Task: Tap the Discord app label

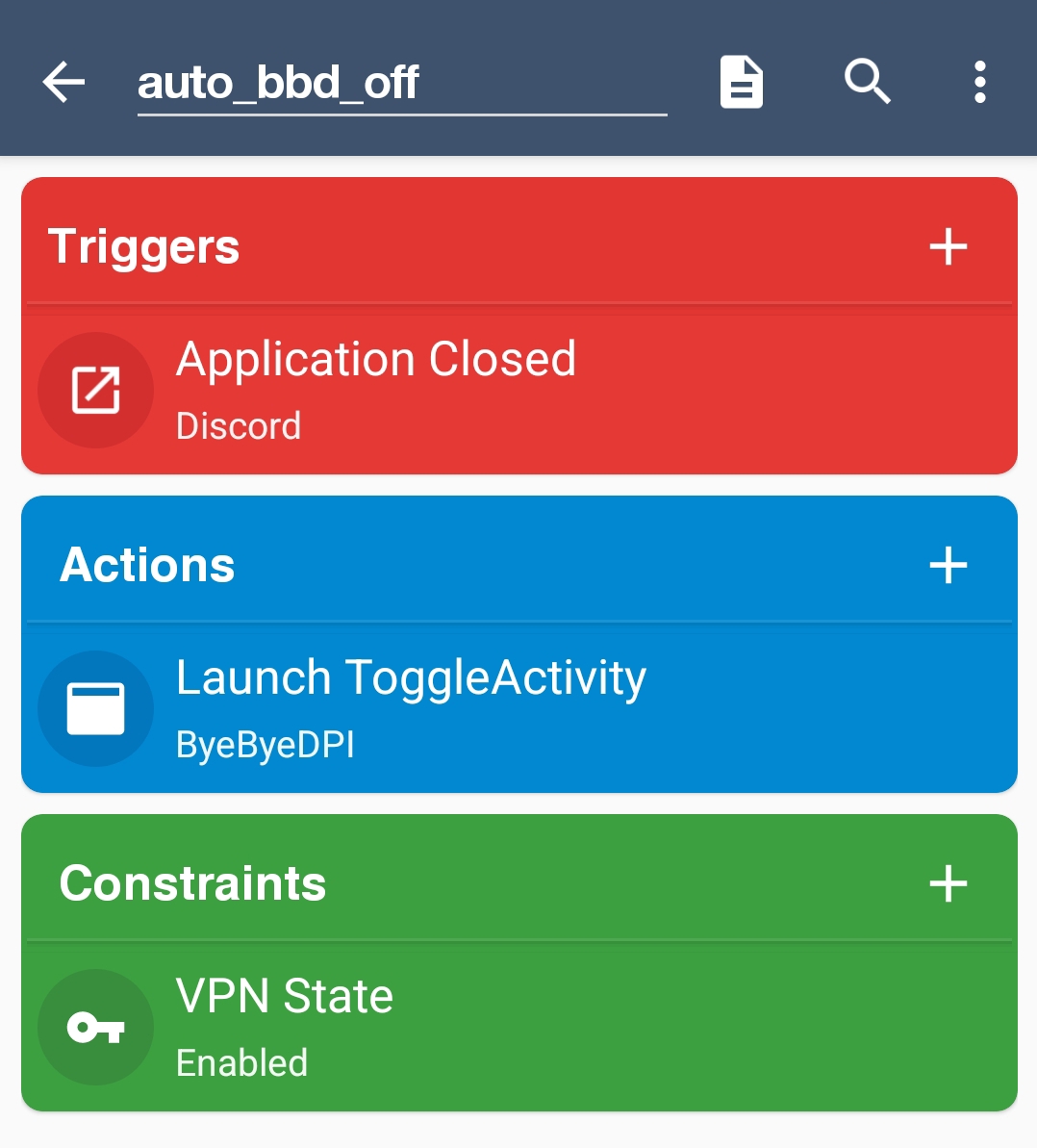Action: coord(239,426)
